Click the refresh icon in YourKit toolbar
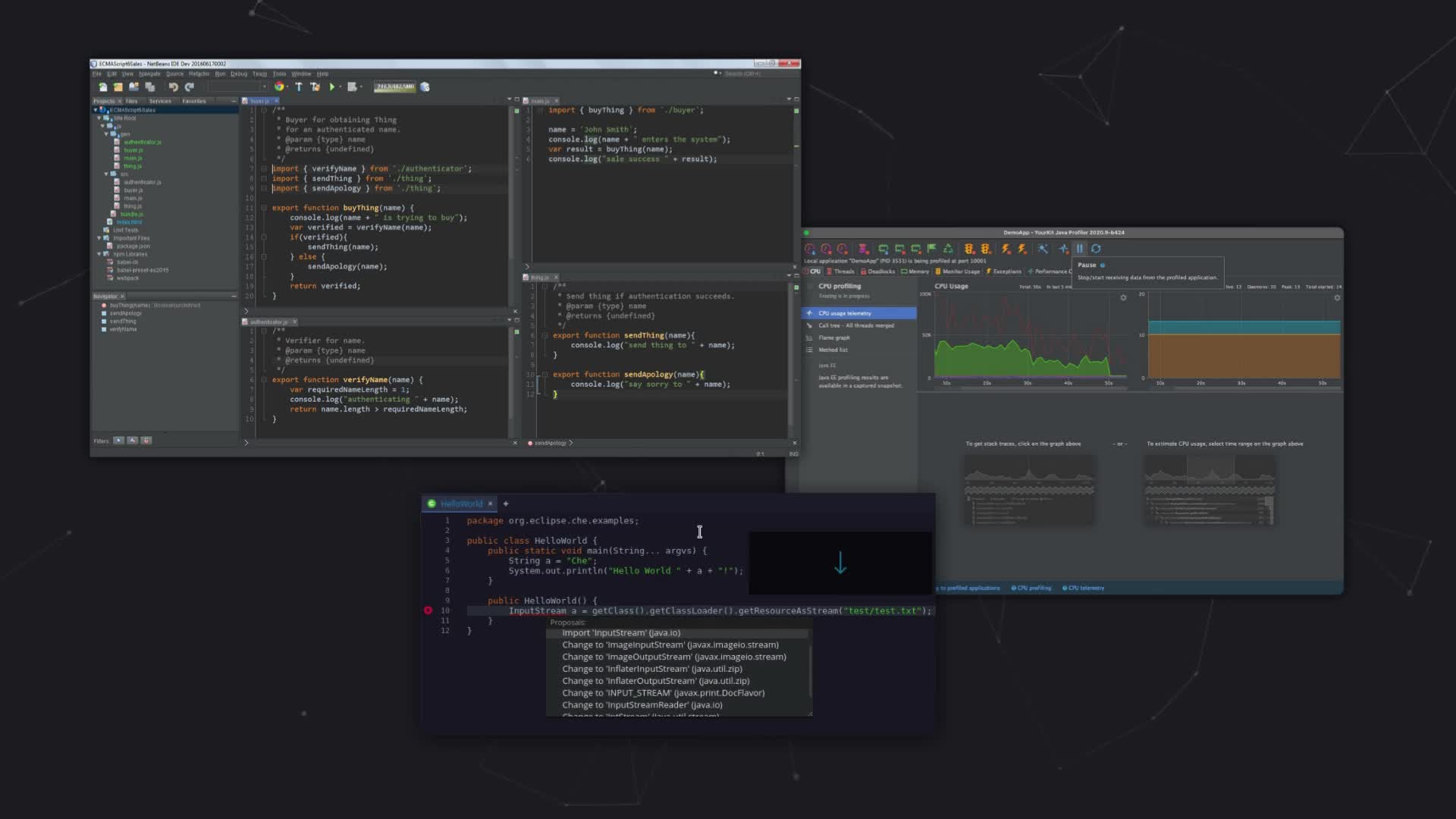The image size is (1456, 819). tap(1096, 249)
